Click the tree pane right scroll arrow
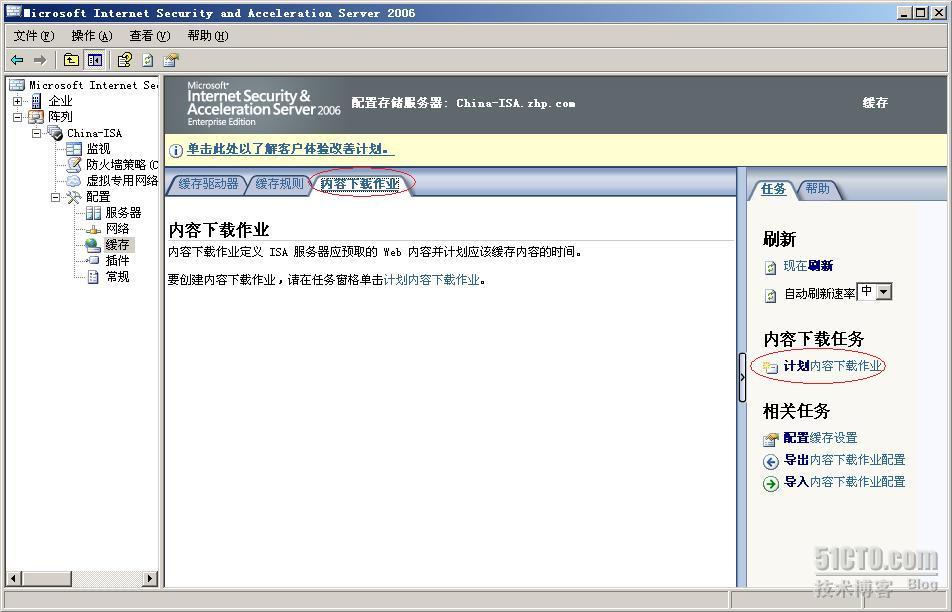 tap(151, 579)
